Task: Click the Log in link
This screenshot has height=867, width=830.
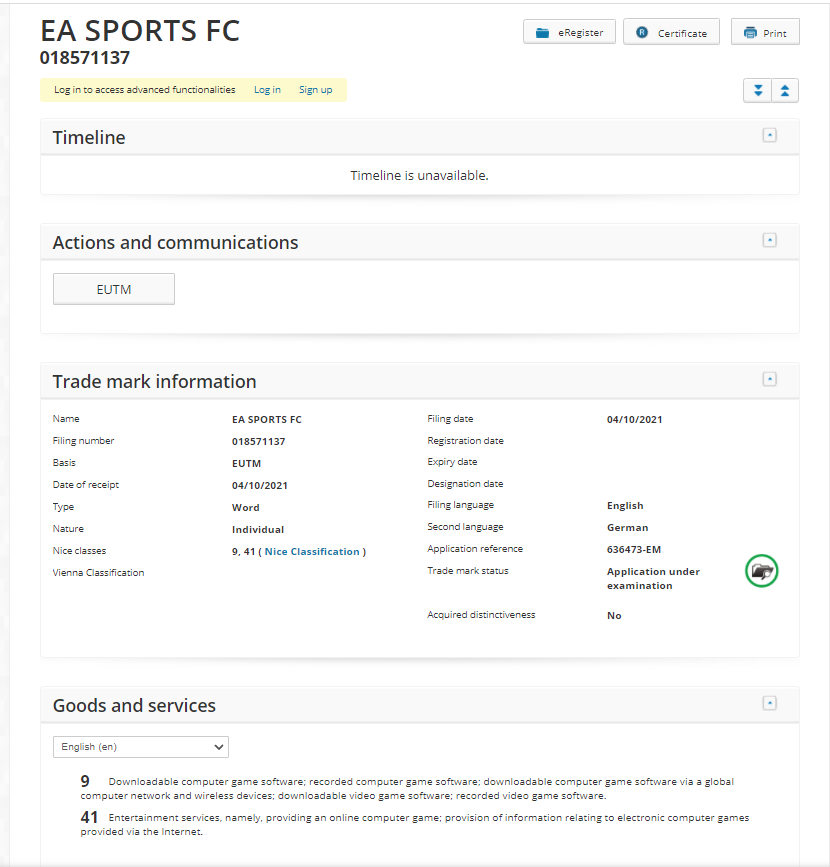Action: [x=267, y=90]
